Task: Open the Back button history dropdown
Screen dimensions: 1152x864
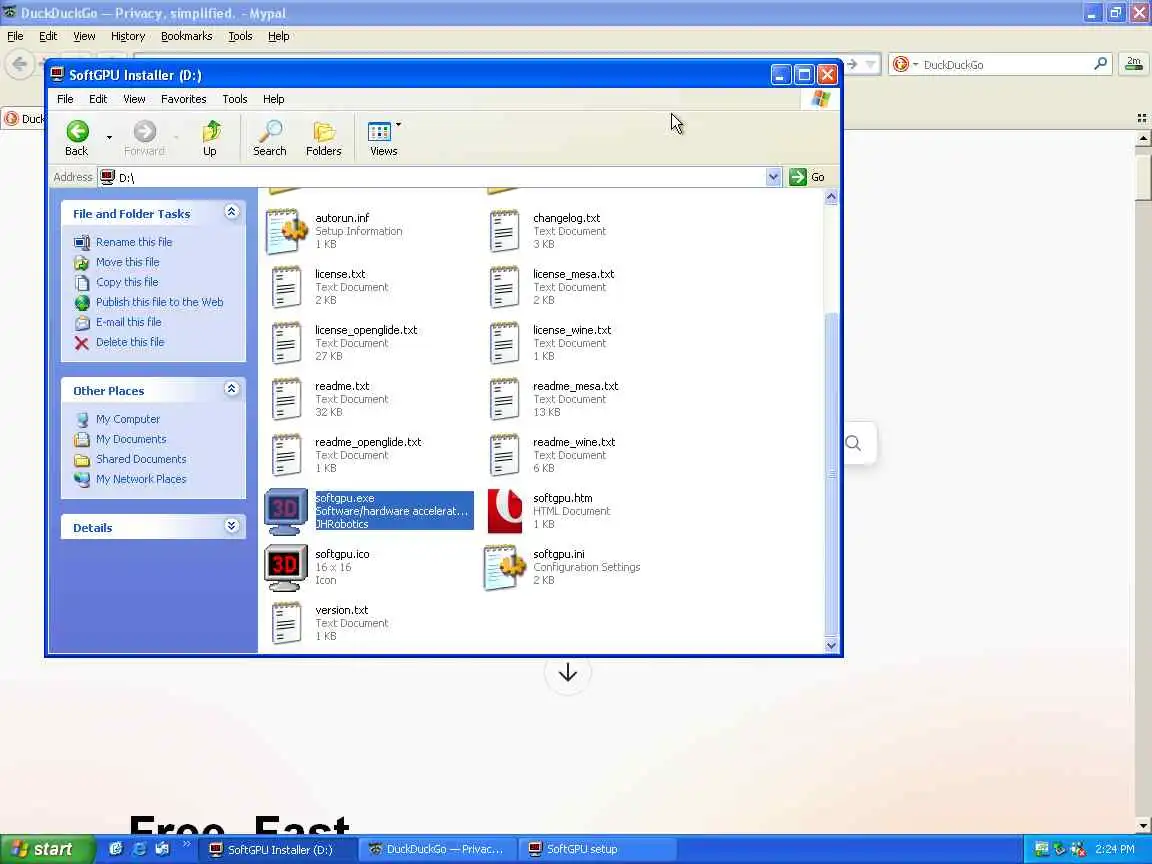Action: pos(109,137)
